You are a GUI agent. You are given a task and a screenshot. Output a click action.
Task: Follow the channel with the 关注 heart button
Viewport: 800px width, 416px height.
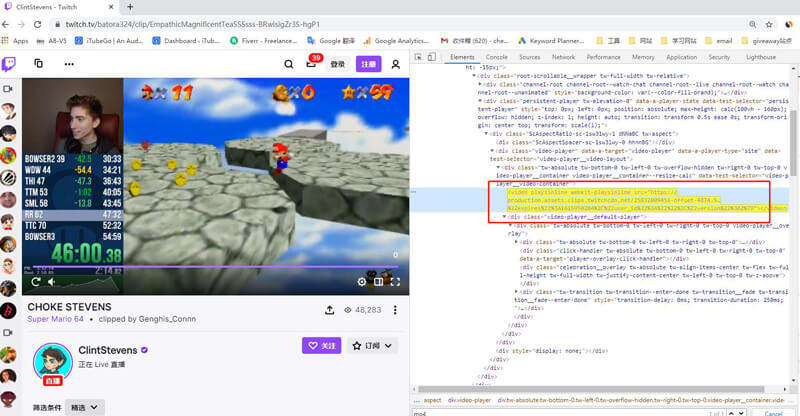pyautogui.click(x=321, y=346)
